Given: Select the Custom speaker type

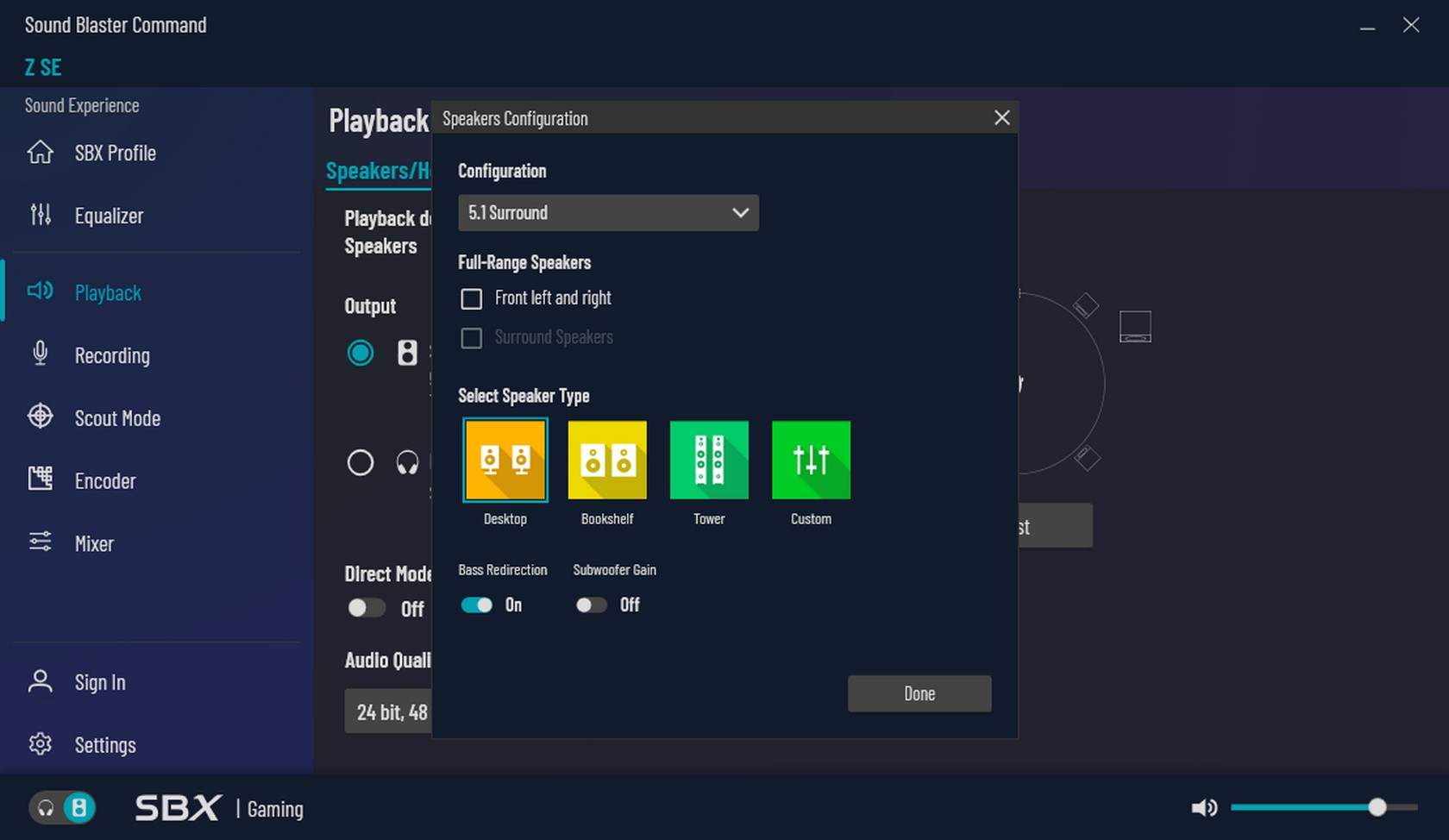Looking at the screenshot, I should pos(811,460).
